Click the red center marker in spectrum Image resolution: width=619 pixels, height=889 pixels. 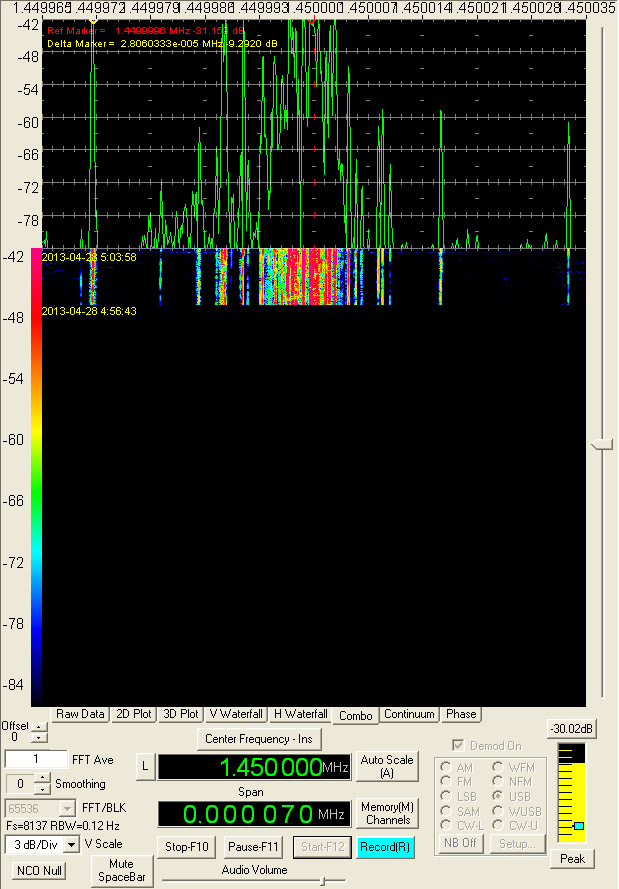[x=311, y=20]
